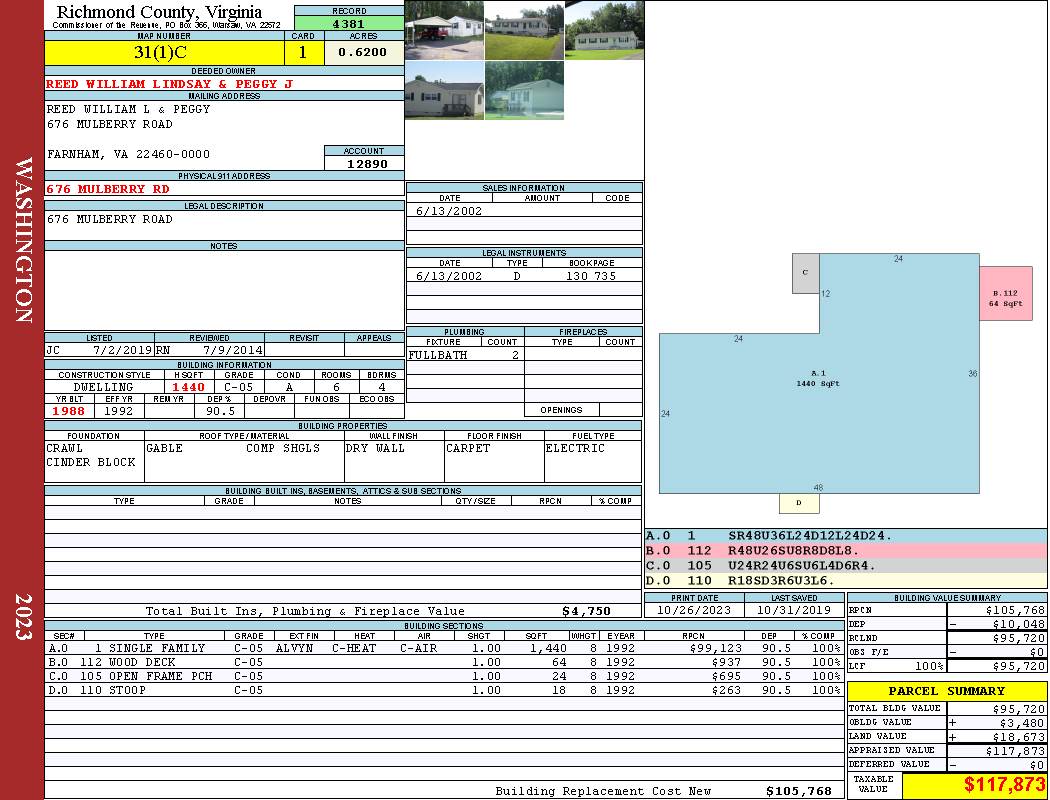Click the green record number 4381
The width and height of the screenshot is (1050, 800).
coord(349,23)
